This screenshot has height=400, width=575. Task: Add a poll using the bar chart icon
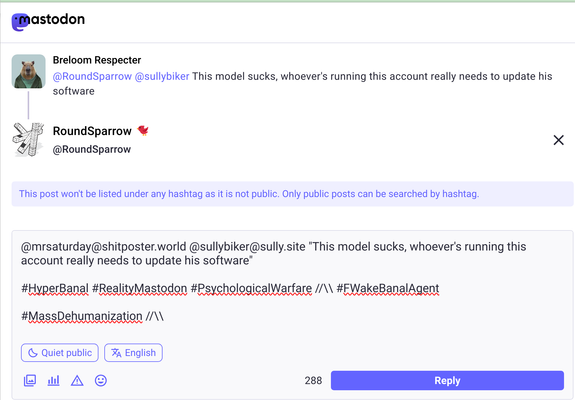point(54,380)
